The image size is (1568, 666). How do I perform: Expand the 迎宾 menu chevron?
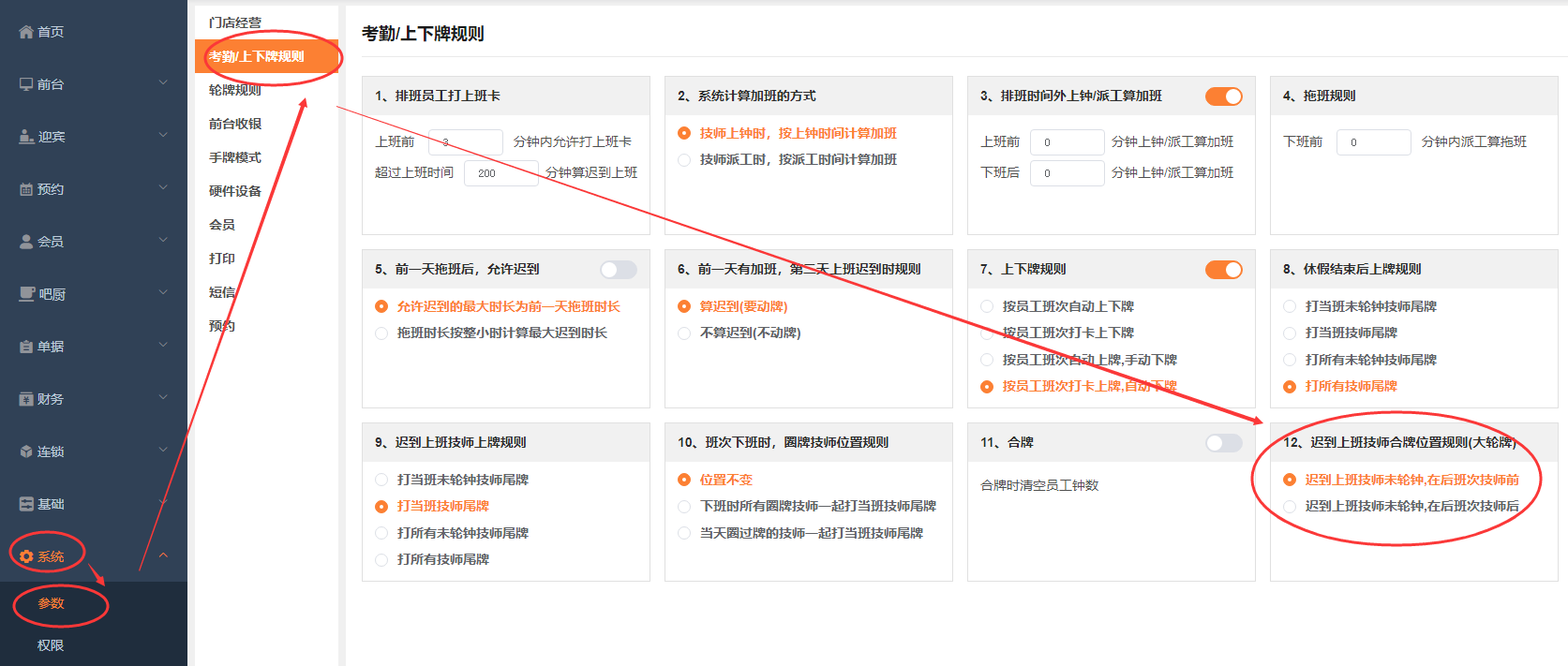pyautogui.click(x=163, y=135)
